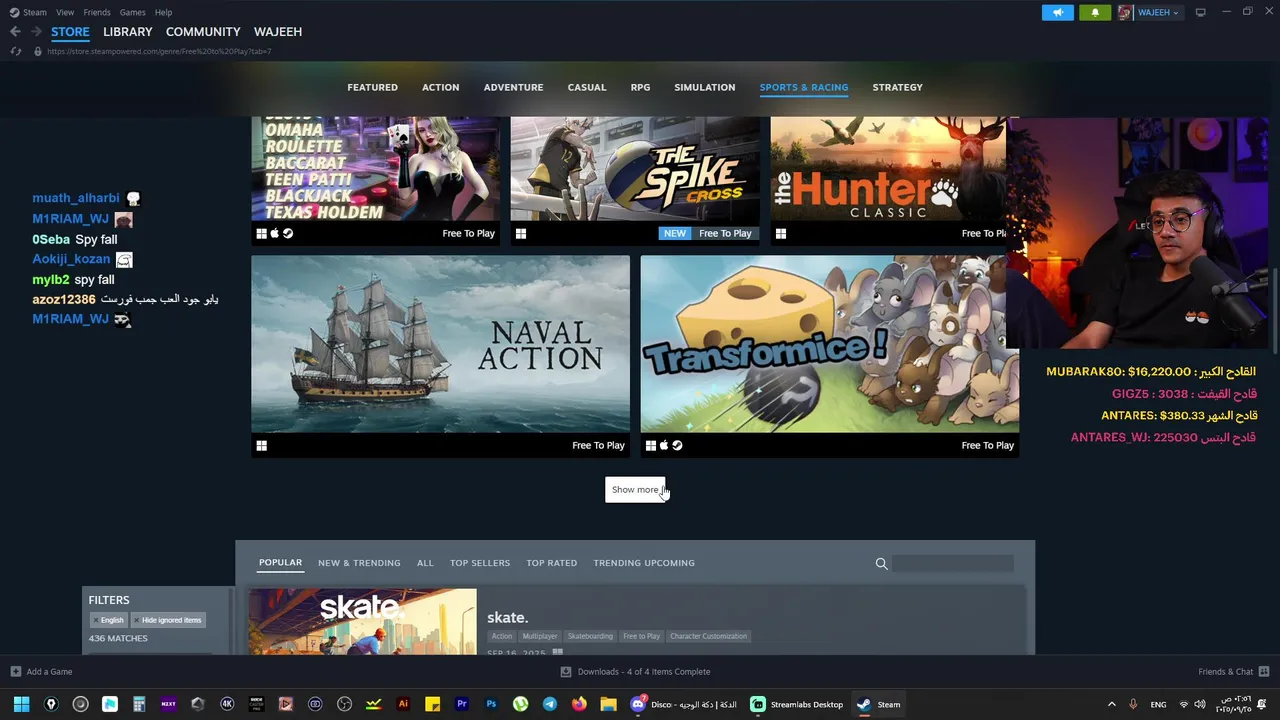Viewport: 1280px width, 720px height.
Task: Open the Friends menu
Action: (97, 12)
